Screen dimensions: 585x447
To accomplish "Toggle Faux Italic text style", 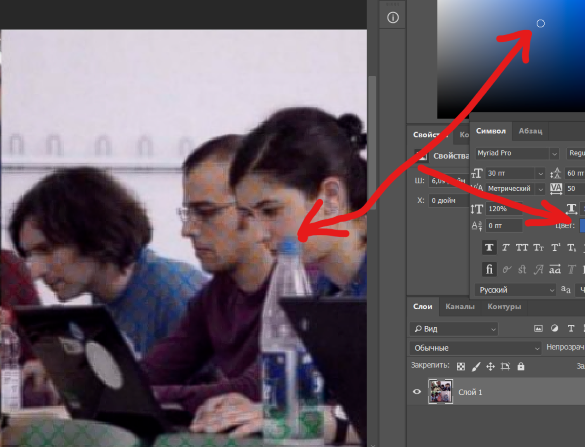I will [x=506, y=248].
